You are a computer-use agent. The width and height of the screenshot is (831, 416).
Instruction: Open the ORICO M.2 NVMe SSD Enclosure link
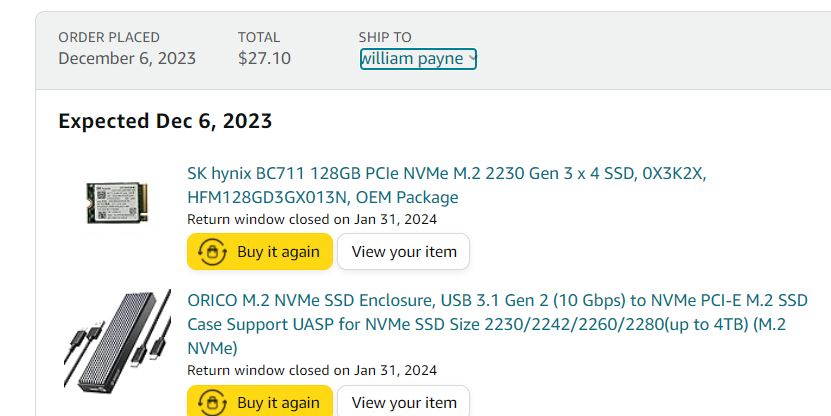tap(497, 324)
